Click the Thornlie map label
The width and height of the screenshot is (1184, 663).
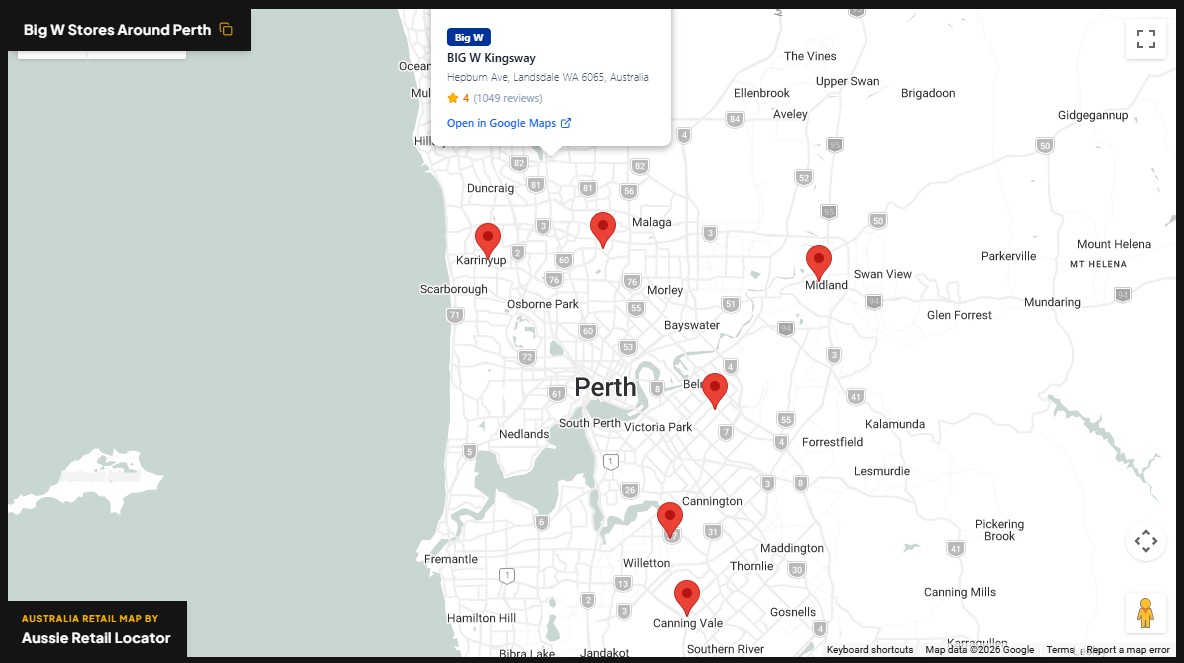pyautogui.click(x=751, y=566)
